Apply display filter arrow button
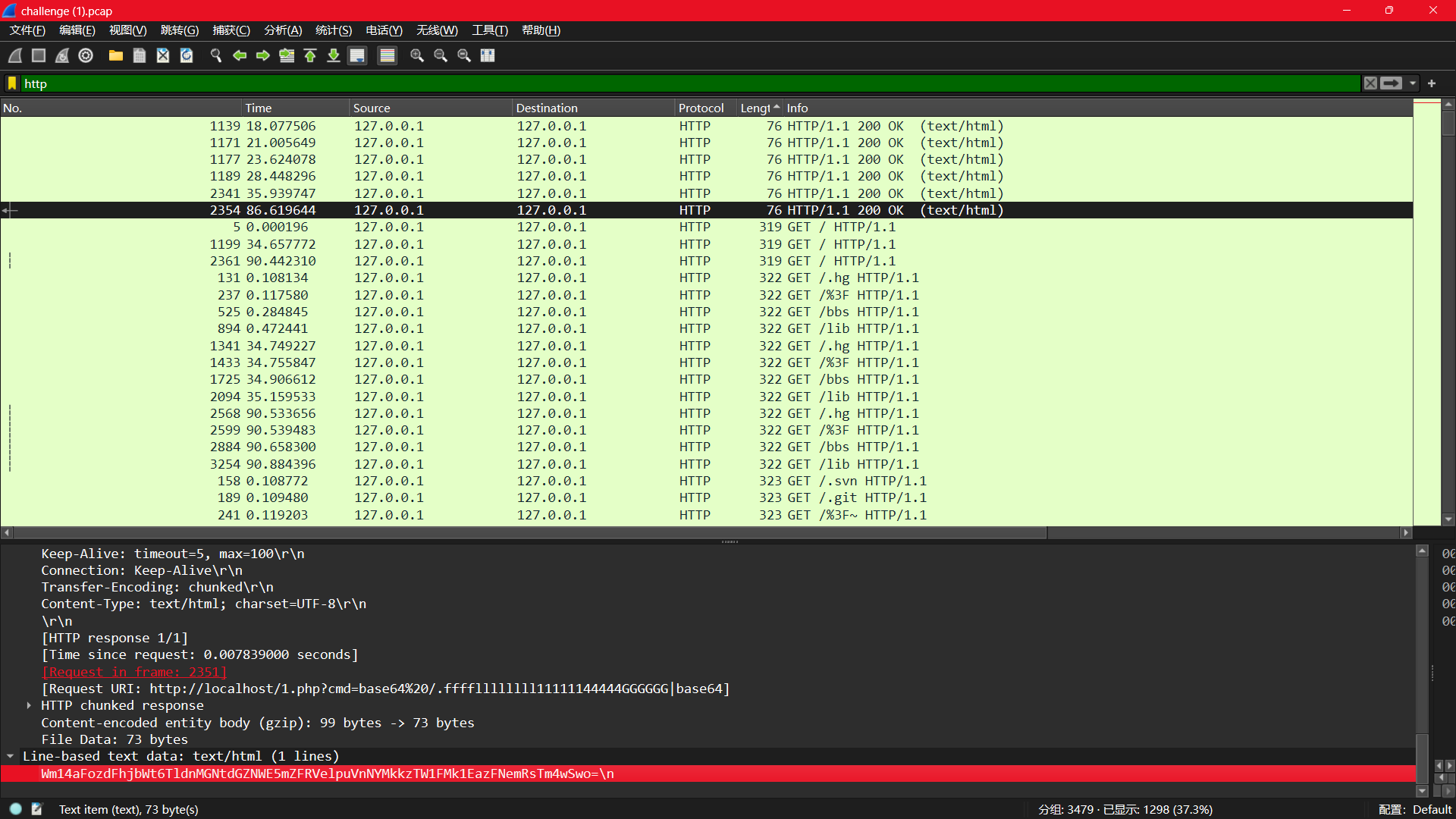1456x819 pixels. pyautogui.click(x=1391, y=83)
